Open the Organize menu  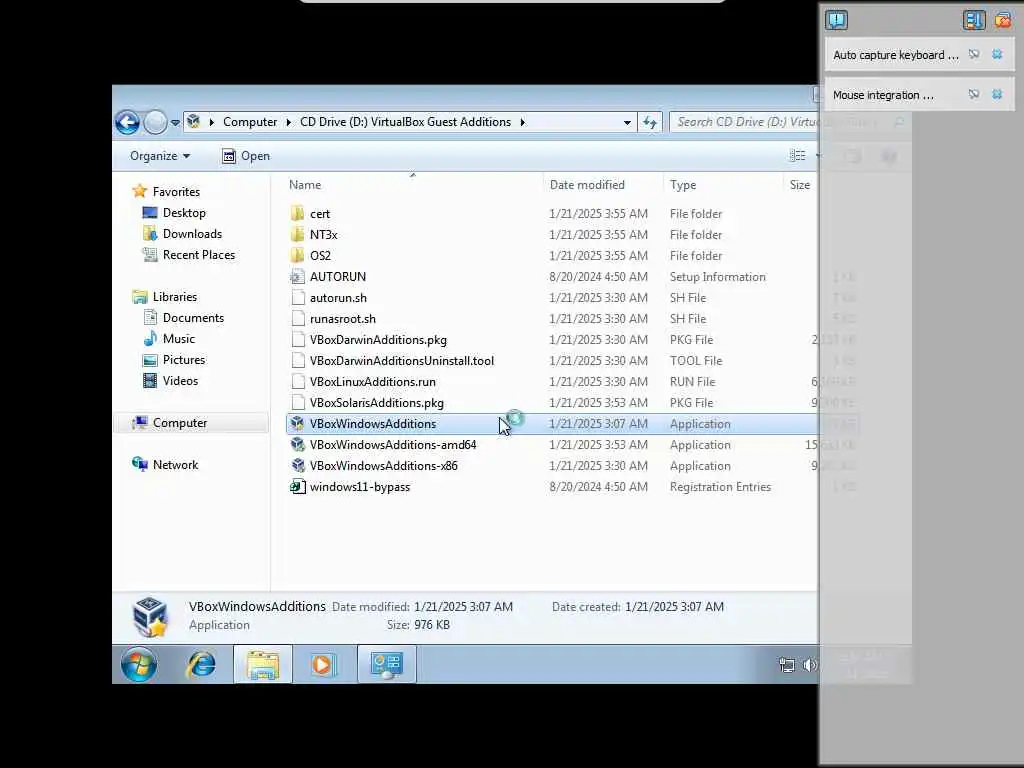tap(160, 155)
